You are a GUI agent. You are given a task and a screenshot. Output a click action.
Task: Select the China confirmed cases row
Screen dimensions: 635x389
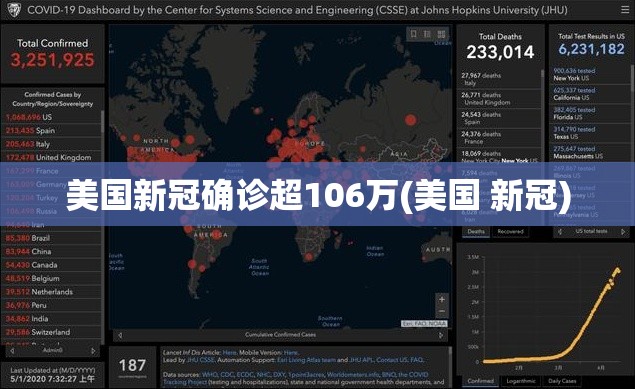click(52, 251)
